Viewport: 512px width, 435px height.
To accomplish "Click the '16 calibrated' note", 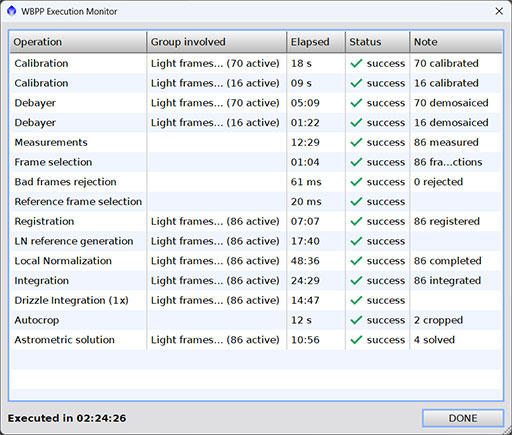I will click(x=446, y=83).
